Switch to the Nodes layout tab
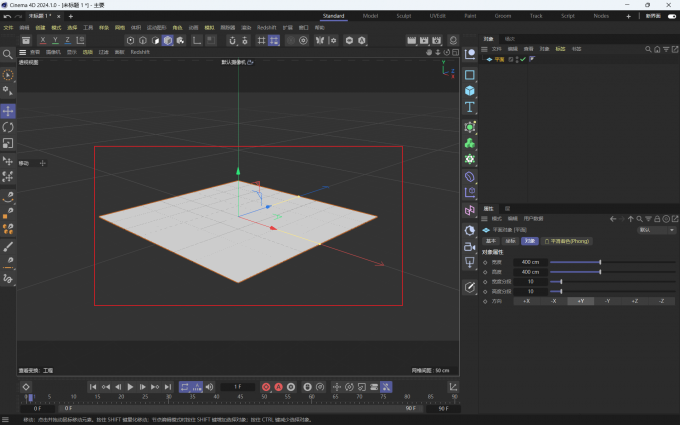This screenshot has width=680, height=425. pyautogui.click(x=601, y=16)
